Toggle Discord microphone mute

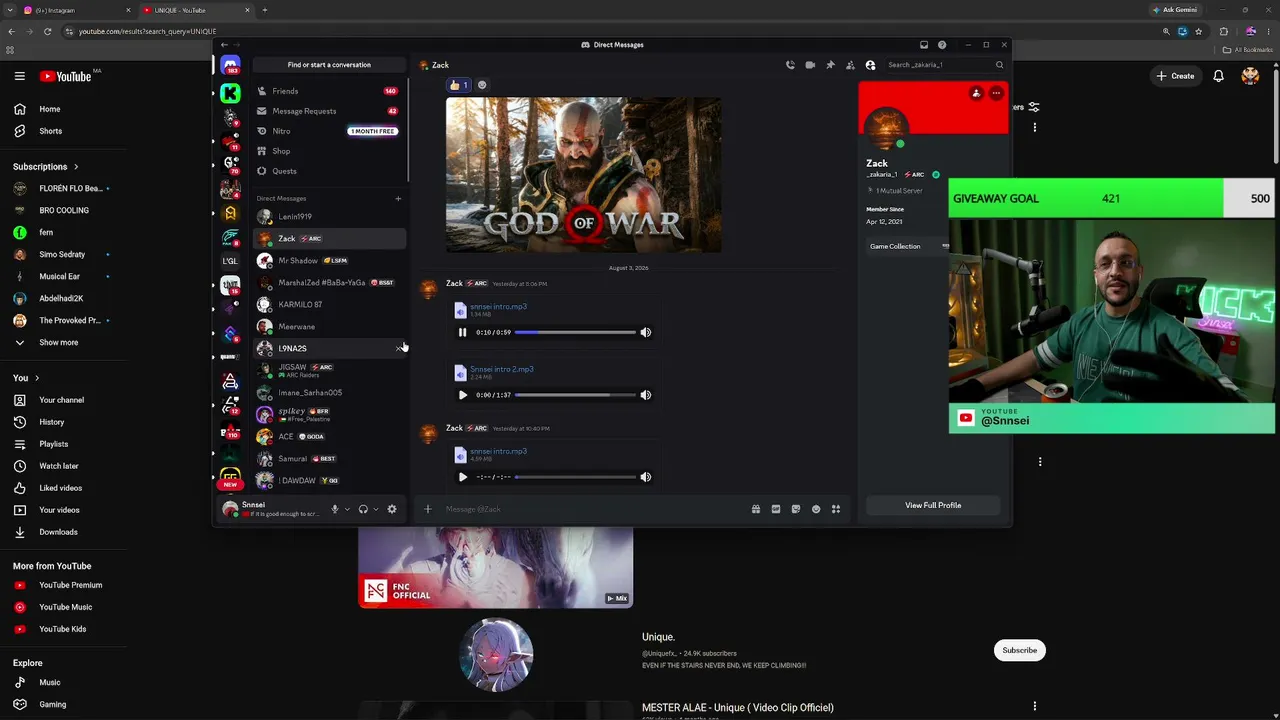(334, 509)
